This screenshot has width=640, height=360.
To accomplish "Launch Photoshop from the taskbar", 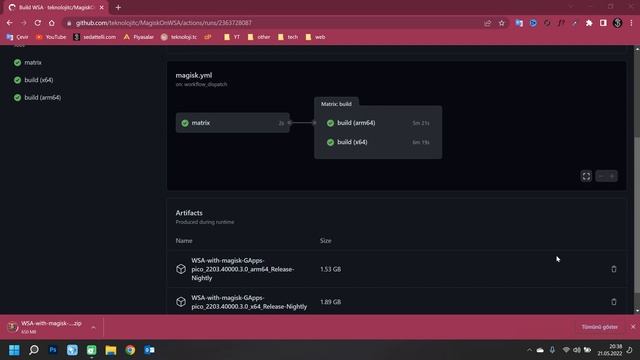I will (53, 350).
